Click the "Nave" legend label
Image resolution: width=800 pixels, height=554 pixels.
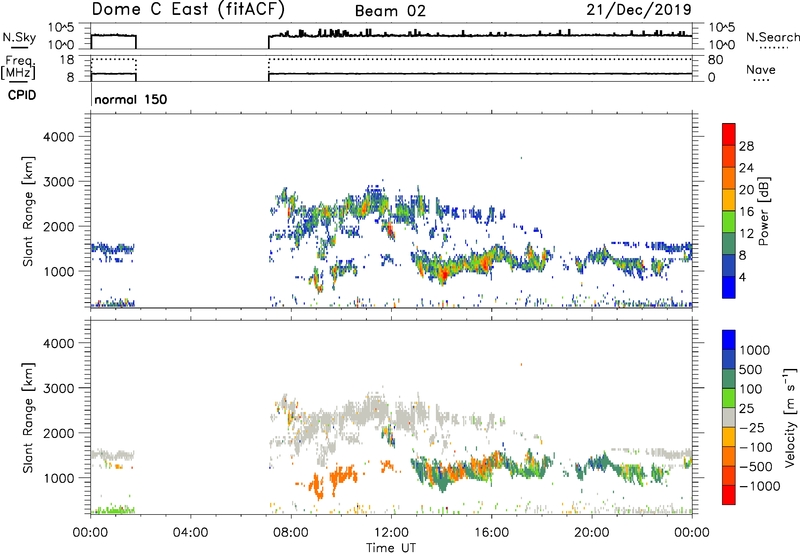click(760, 70)
